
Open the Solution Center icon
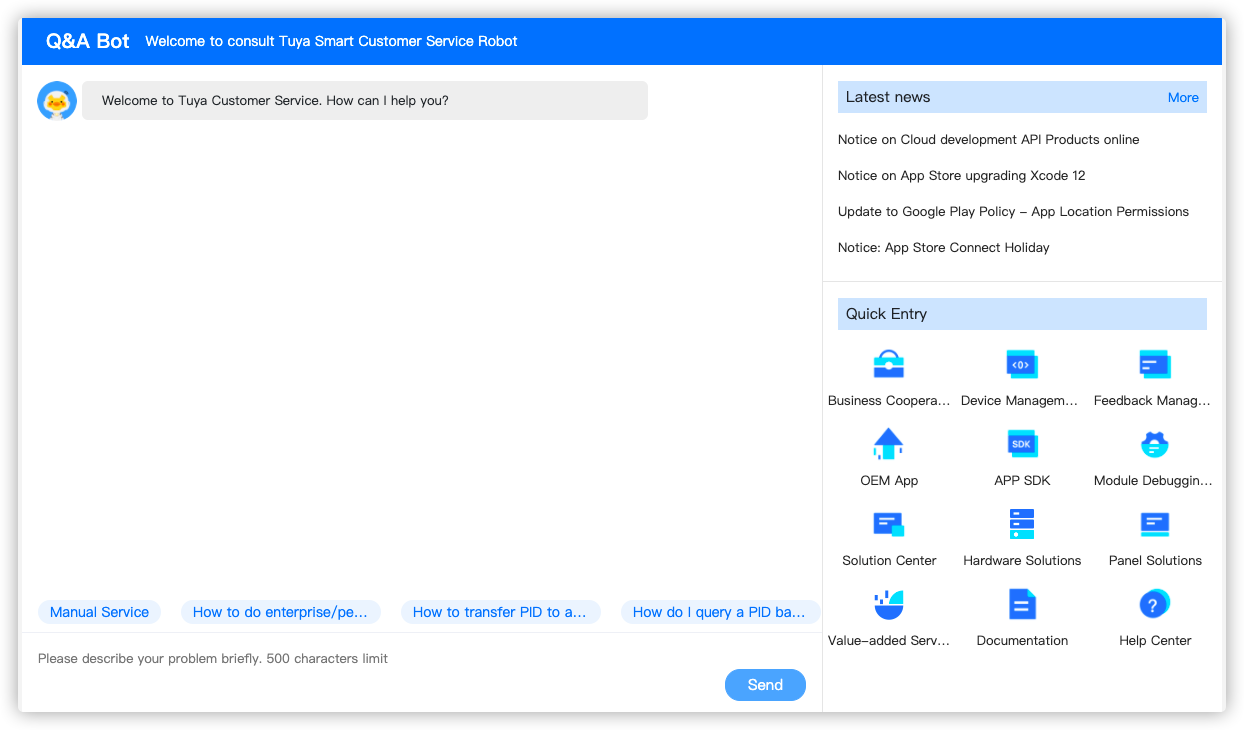[x=888, y=524]
